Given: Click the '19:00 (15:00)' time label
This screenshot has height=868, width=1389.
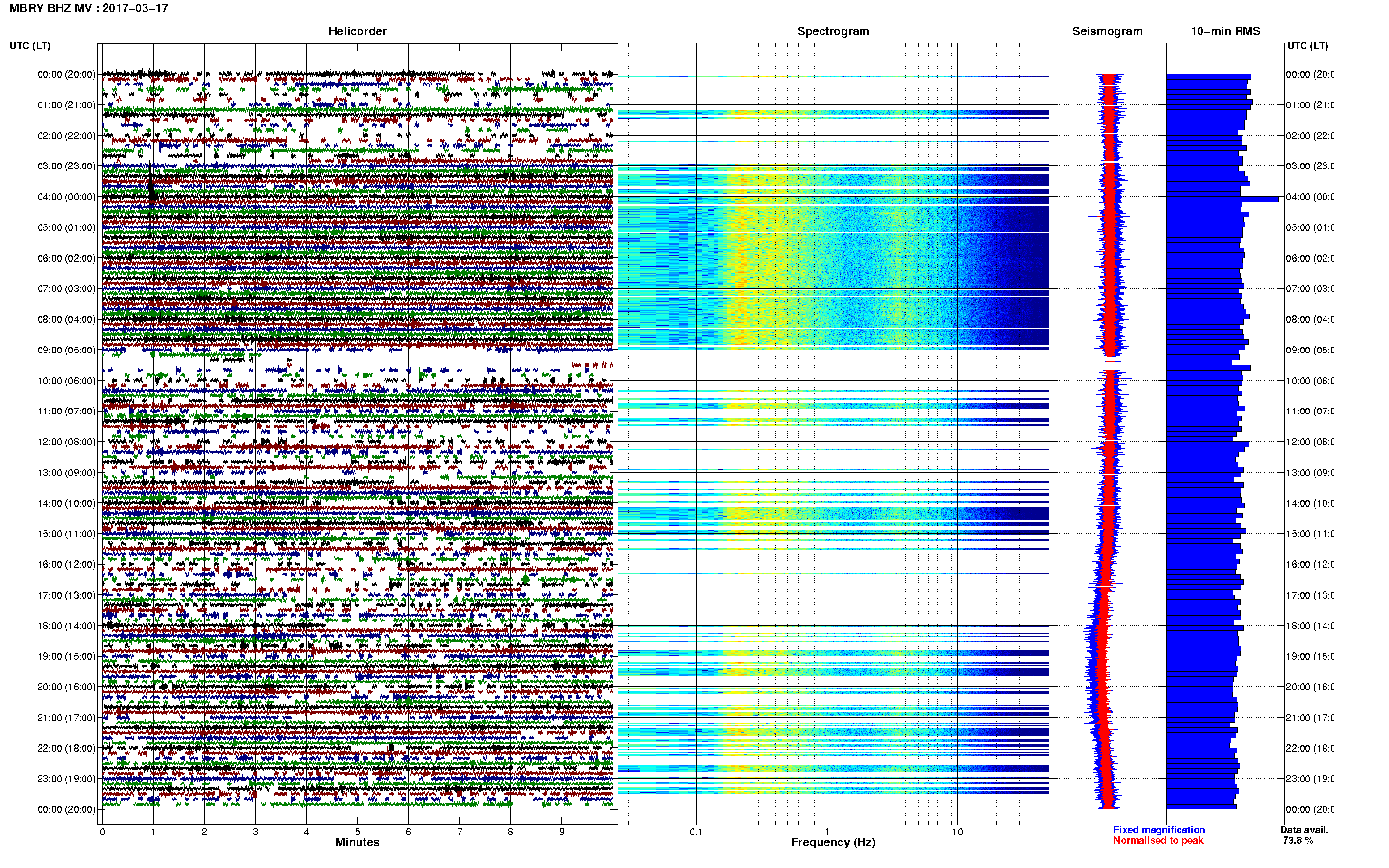Looking at the screenshot, I should [66, 656].
